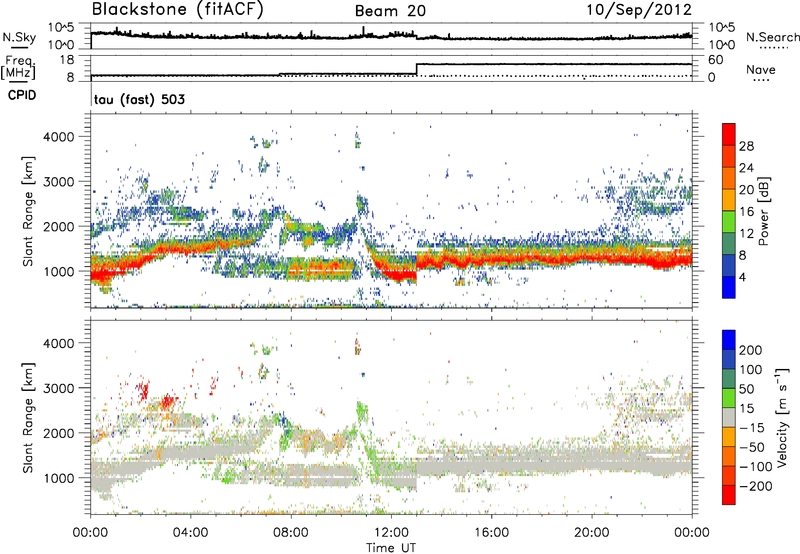The image size is (800, 554).
Task: Click '4000' tick on power panel axis
Action: coord(59,137)
